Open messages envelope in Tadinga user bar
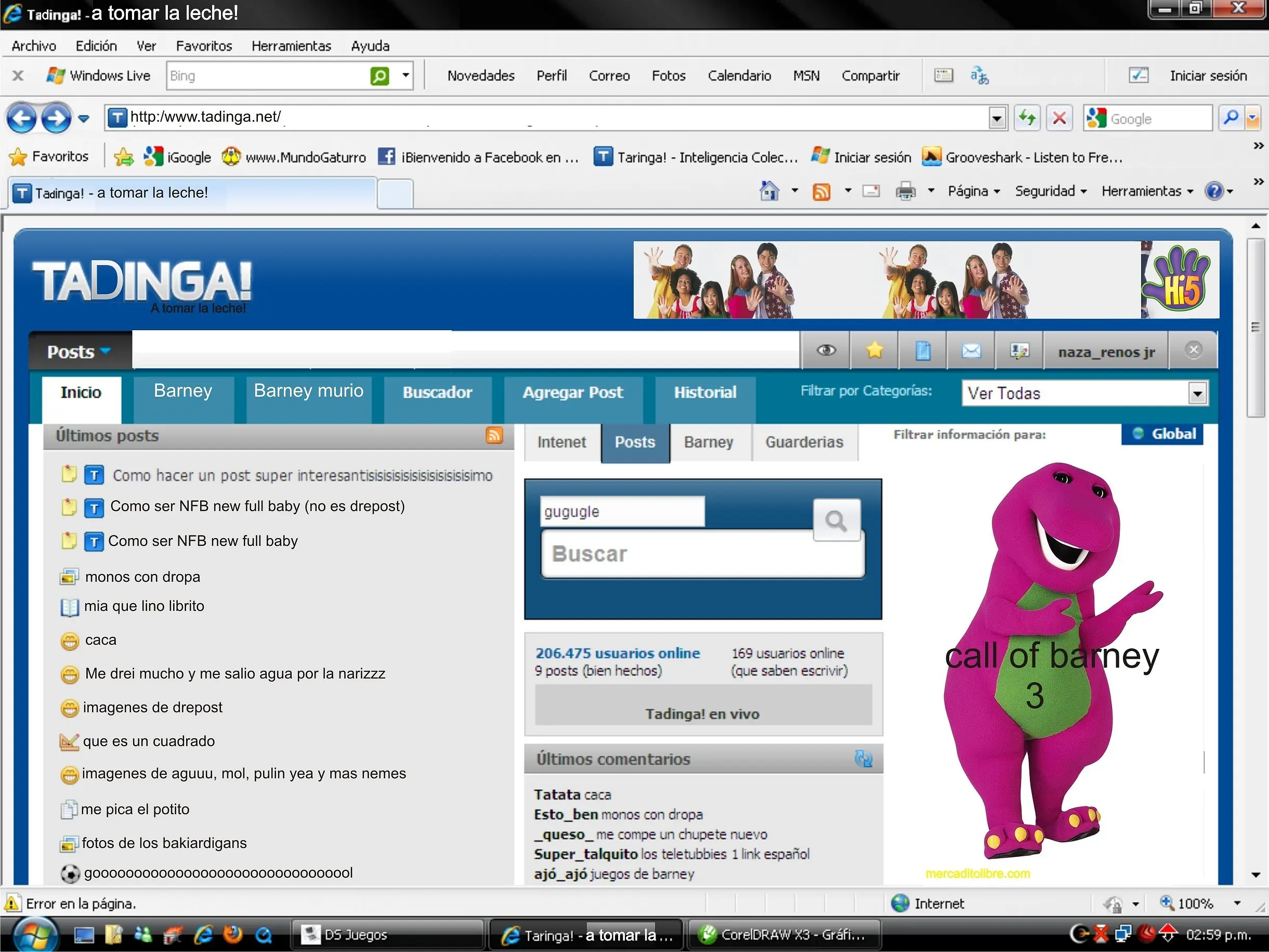1269x952 pixels. point(971,350)
